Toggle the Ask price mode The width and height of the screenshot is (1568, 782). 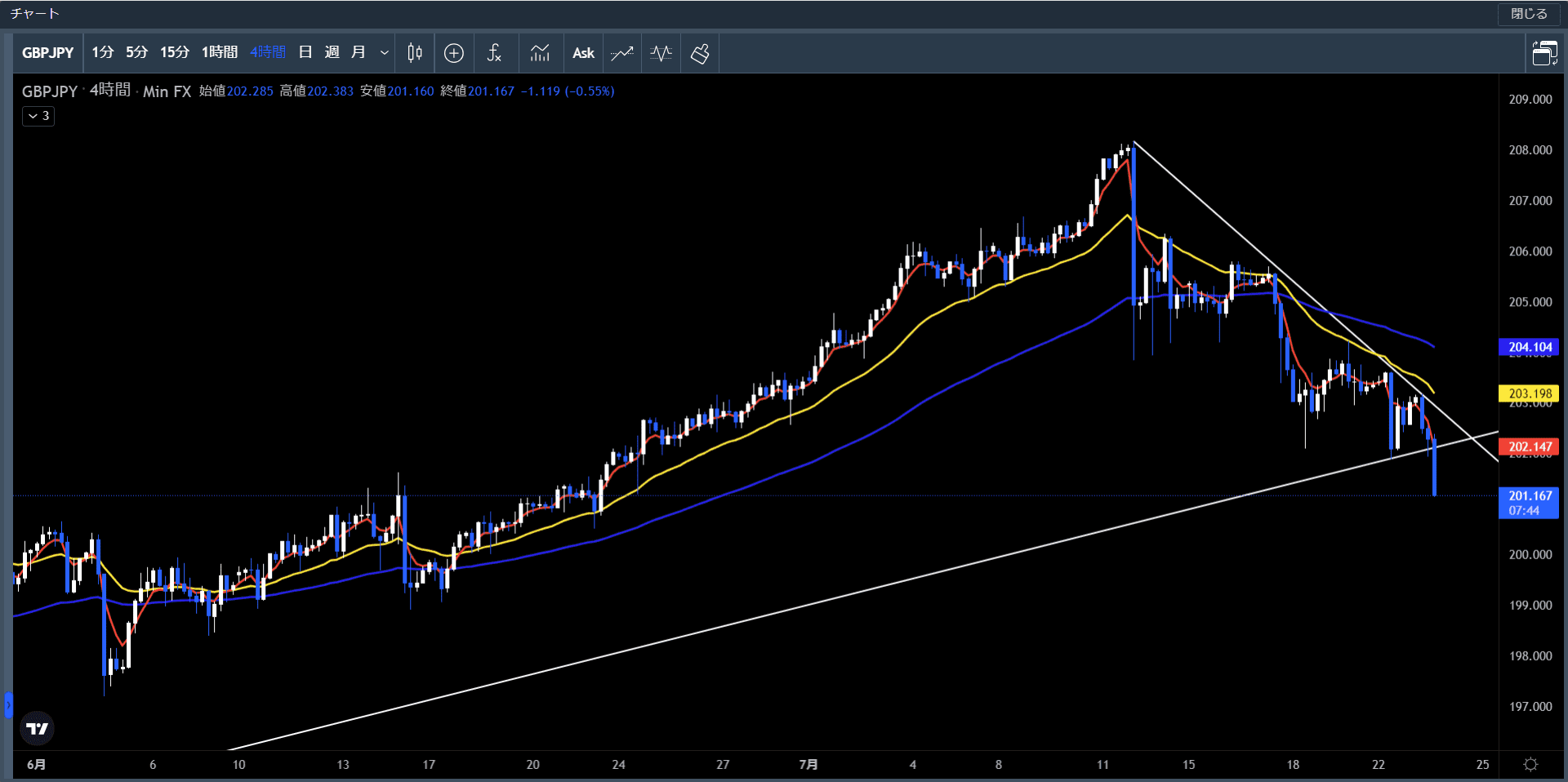pos(583,53)
